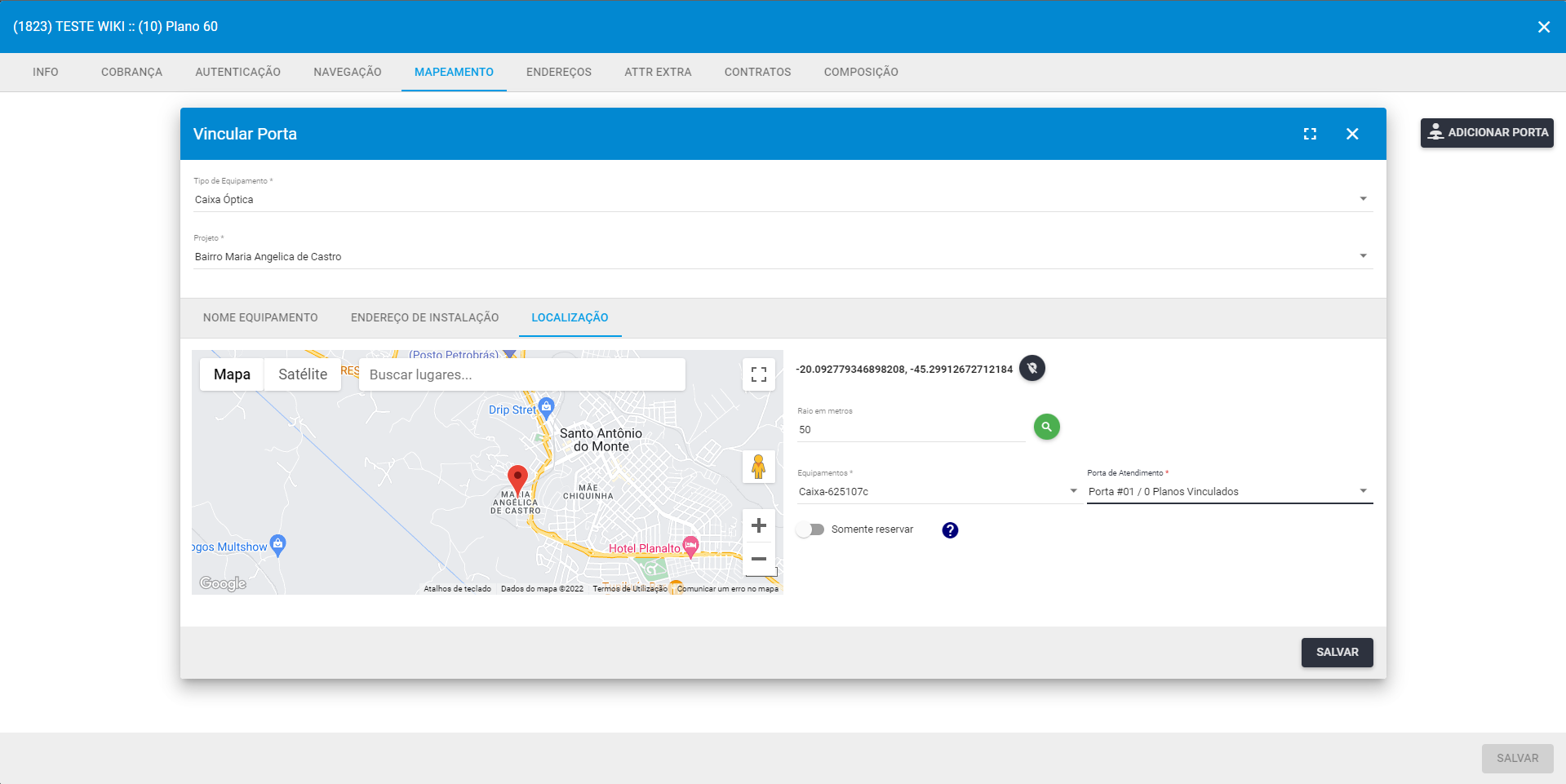The image size is (1566, 784).
Task: Click the Google logo on the map
Action: pos(223,583)
